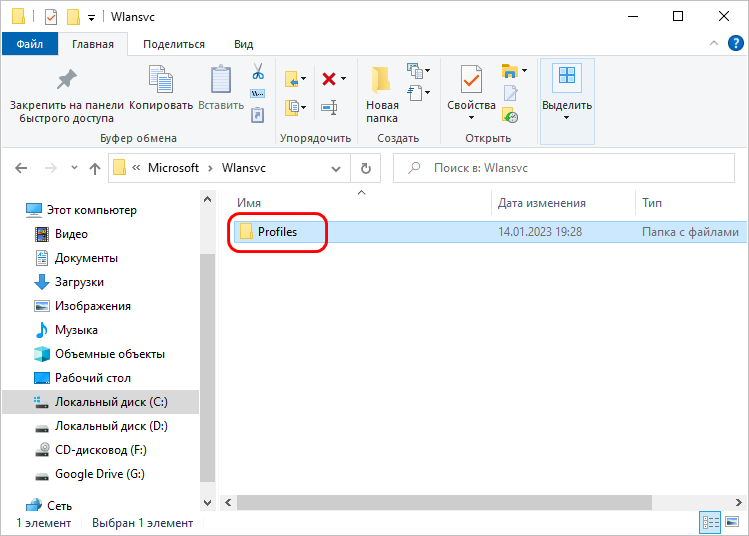Click the Move to folder icon
Screen dimensions: 749x536
coord(291,79)
